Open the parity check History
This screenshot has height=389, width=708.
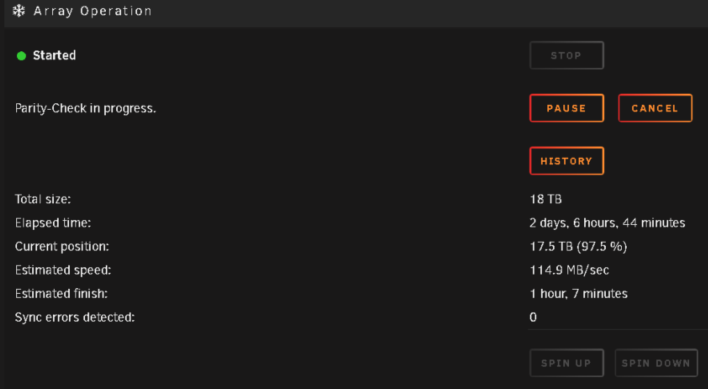click(x=567, y=161)
